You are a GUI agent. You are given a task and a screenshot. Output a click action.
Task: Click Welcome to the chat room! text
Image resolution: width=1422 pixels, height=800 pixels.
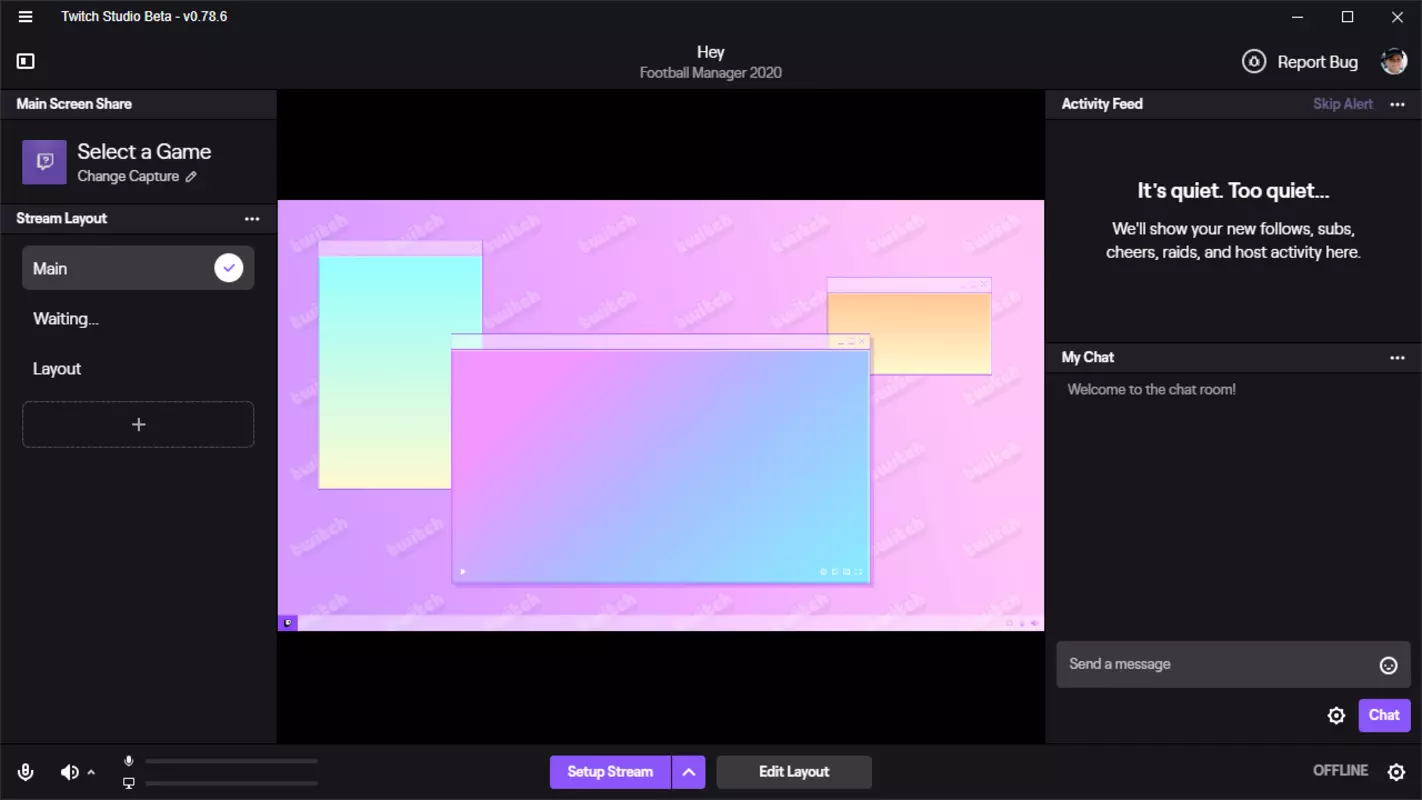1152,390
